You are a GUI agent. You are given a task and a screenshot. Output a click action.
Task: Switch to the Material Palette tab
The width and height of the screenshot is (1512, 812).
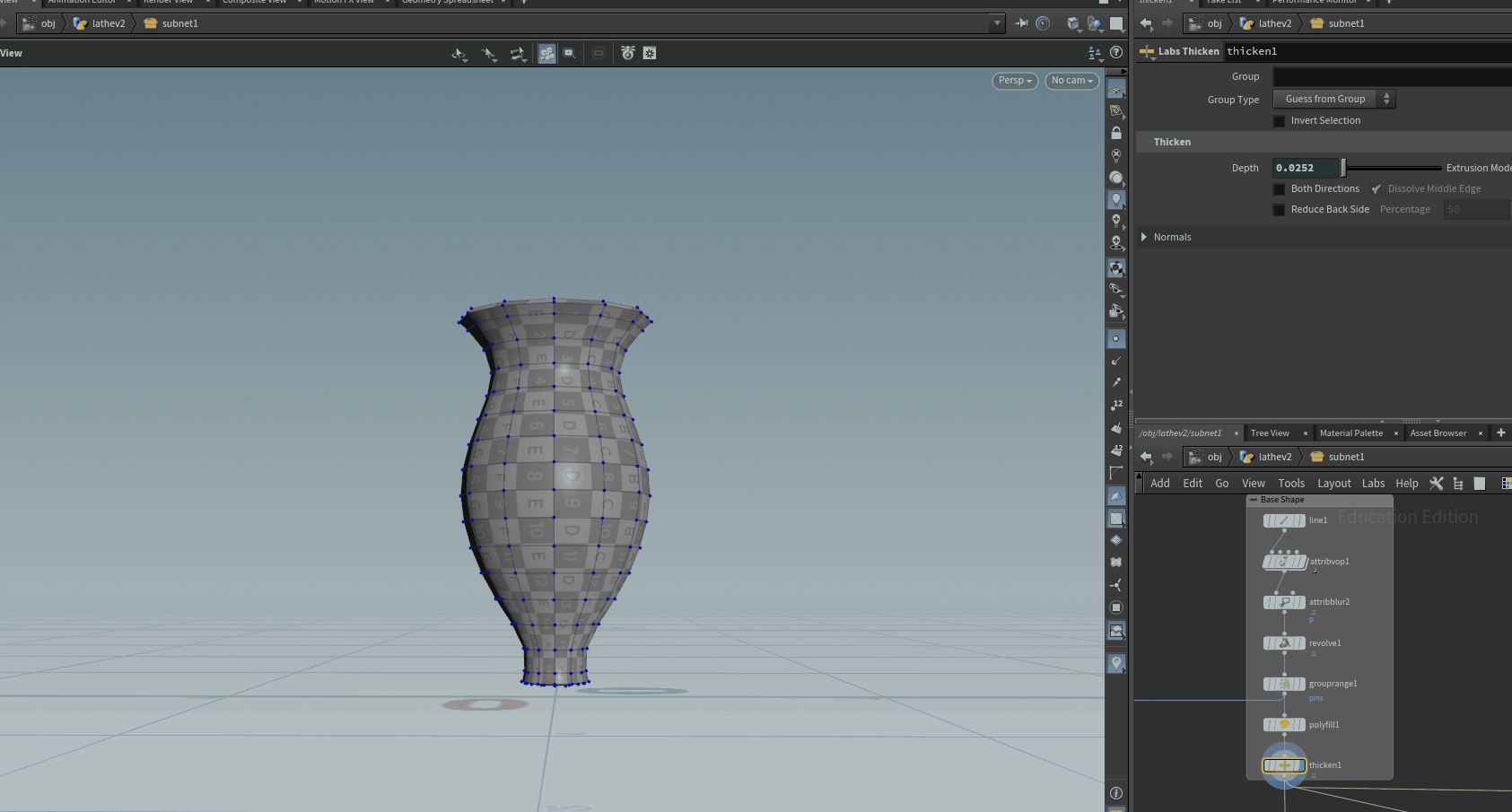(x=1351, y=433)
